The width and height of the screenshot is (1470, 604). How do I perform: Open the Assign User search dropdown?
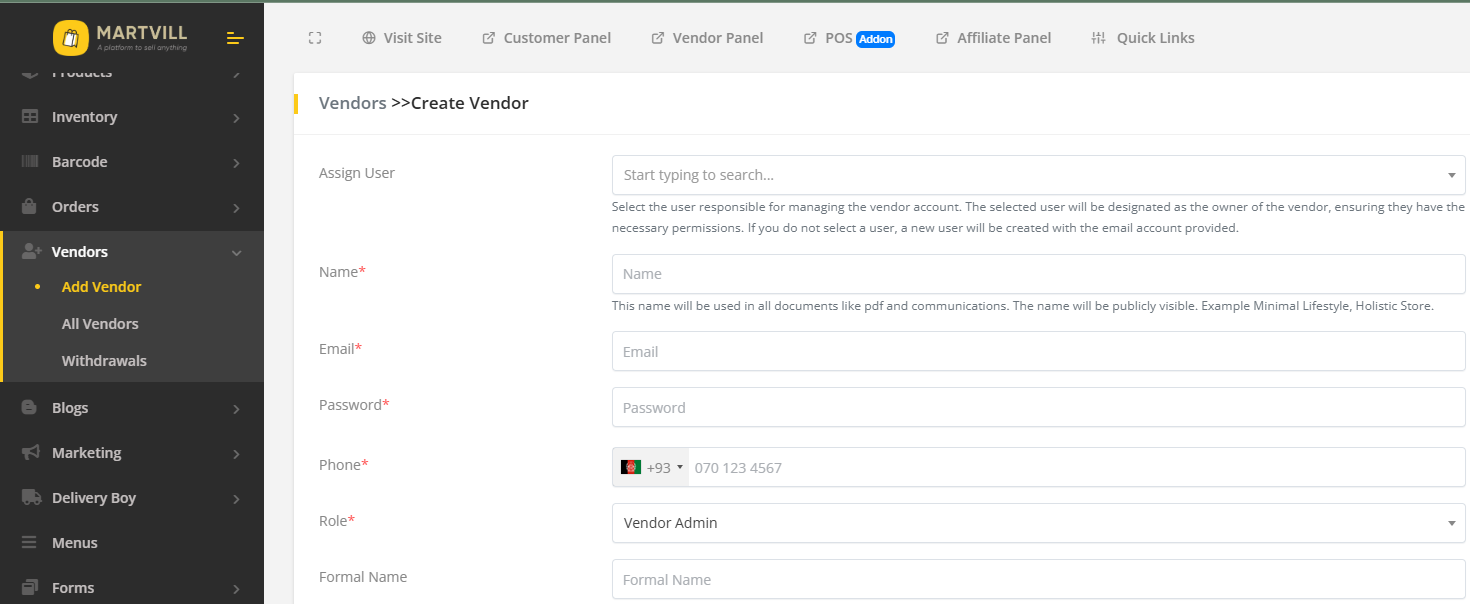coord(1038,175)
